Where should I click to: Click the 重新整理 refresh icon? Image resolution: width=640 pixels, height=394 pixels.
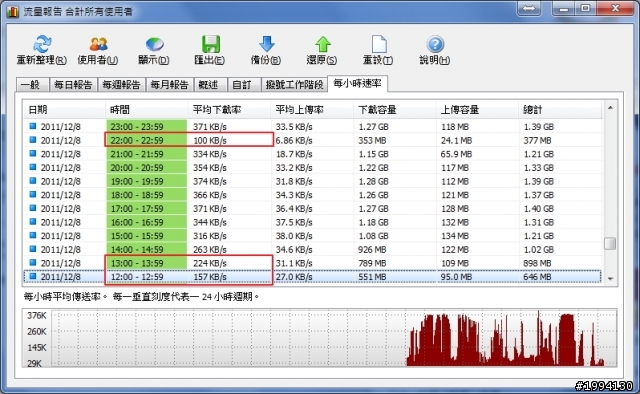[x=42, y=44]
